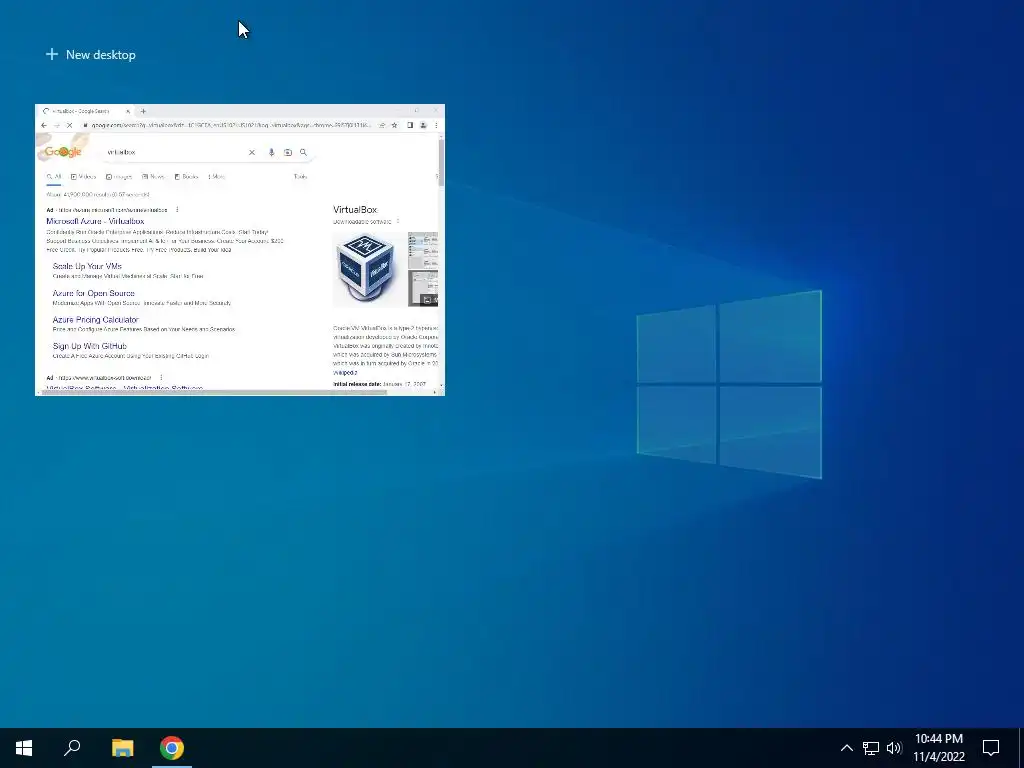Click the forward arrow in the Chrome preview
This screenshot has width=1024, height=768.
pyautogui.click(x=56, y=125)
